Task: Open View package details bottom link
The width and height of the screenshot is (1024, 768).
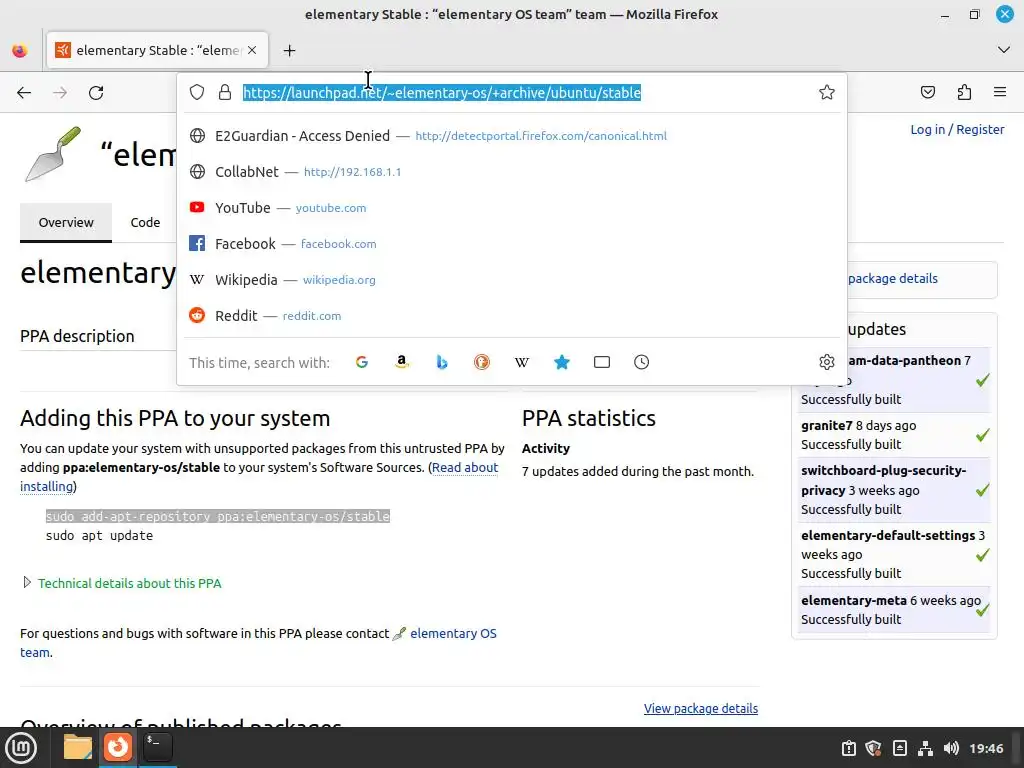Action: 701,709
